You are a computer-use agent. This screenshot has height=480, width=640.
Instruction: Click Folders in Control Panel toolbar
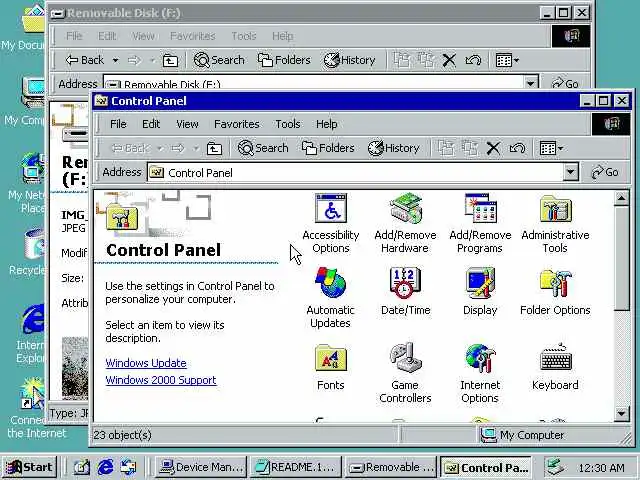(328, 148)
